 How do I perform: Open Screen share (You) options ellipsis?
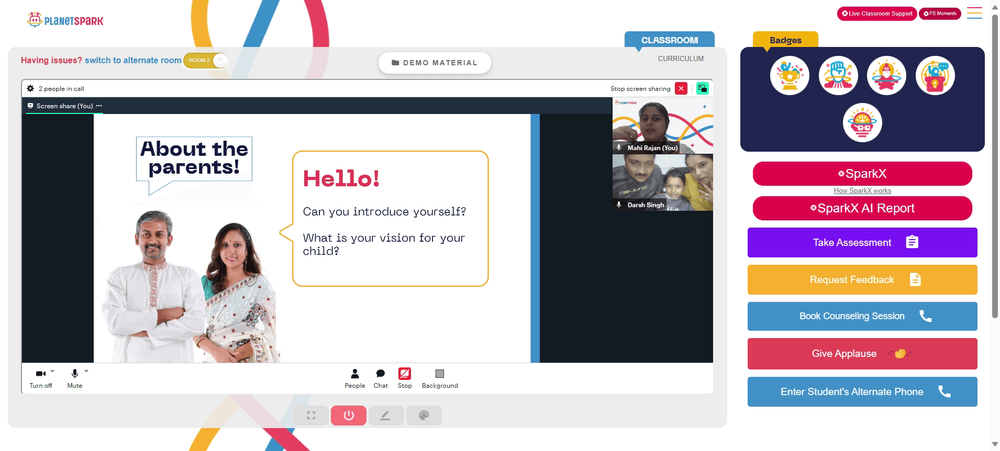pos(99,106)
